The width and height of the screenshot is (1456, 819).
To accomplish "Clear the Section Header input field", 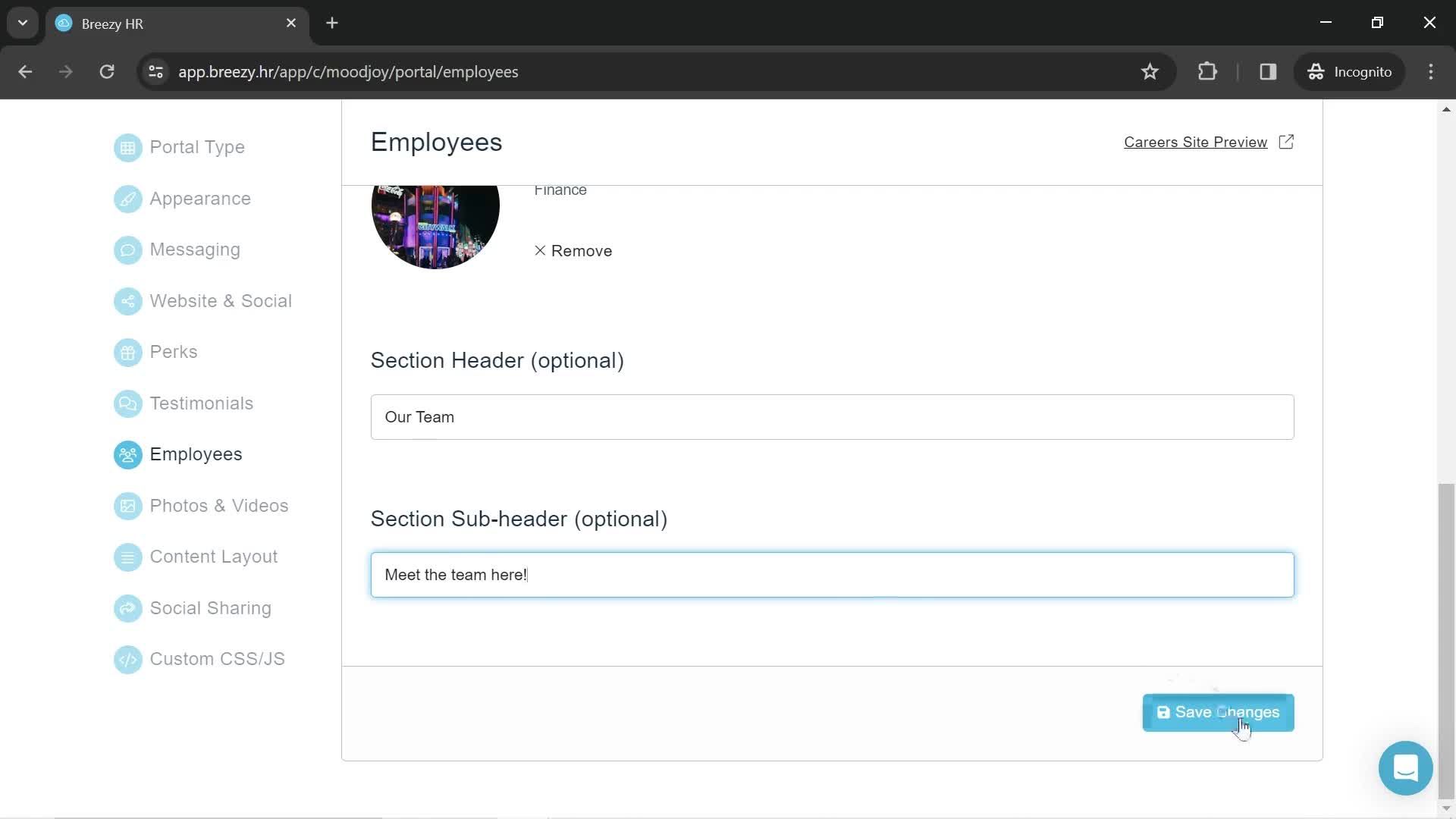I will click(x=832, y=417).
